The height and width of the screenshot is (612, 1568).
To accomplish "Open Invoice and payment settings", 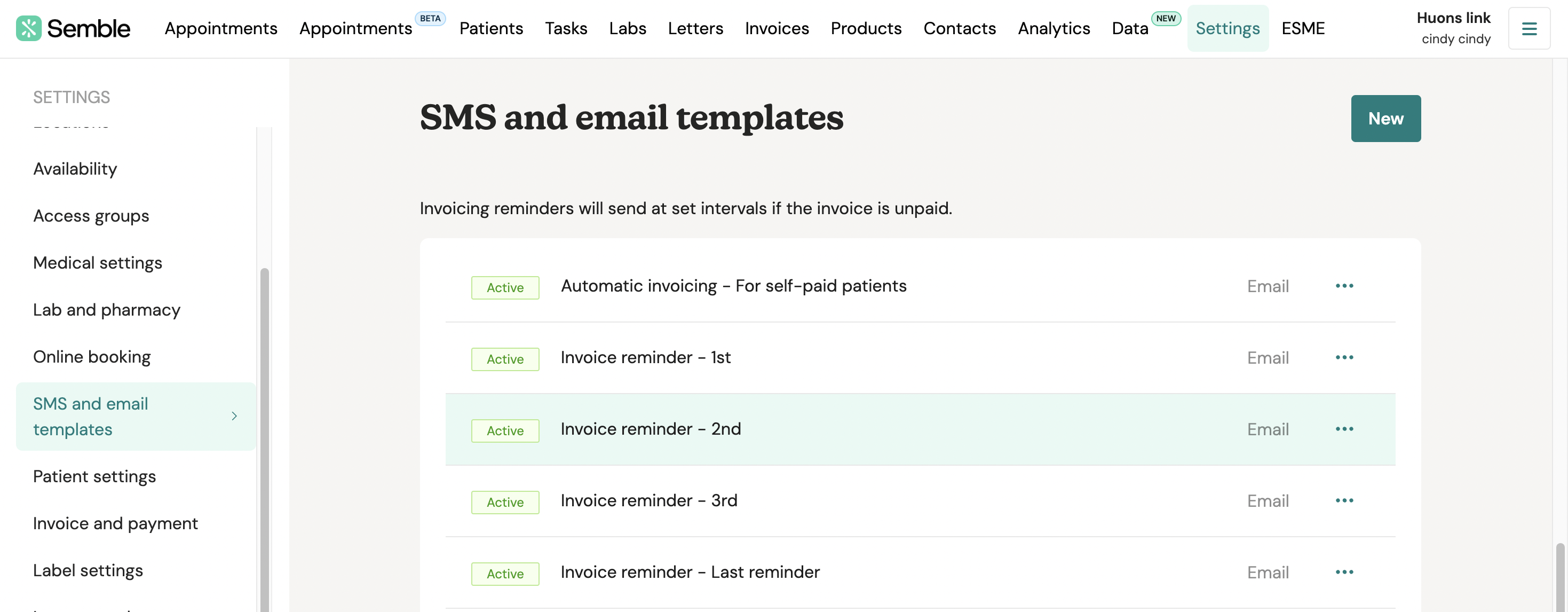I will (x=116, y=523).
